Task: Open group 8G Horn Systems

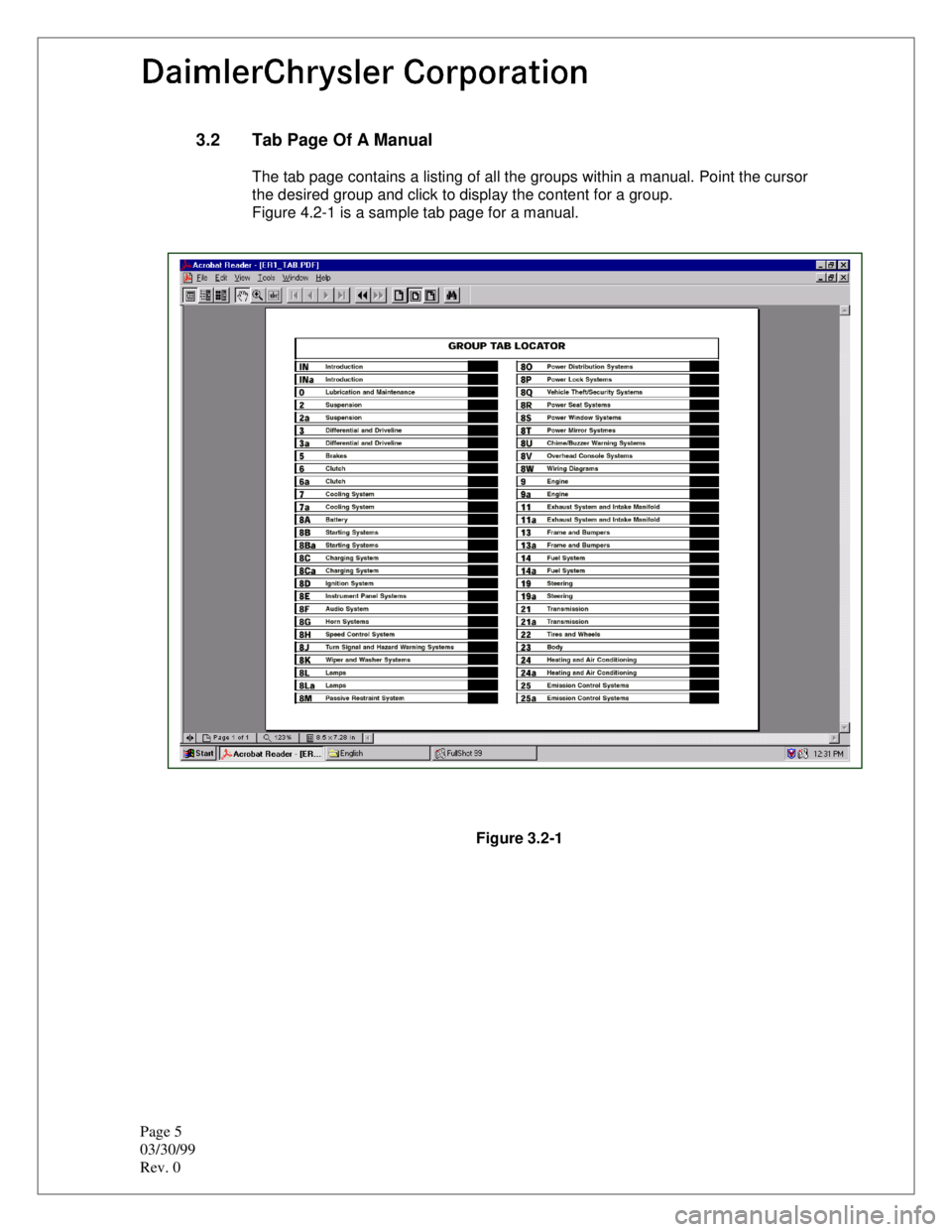Action: click(397, 622)
